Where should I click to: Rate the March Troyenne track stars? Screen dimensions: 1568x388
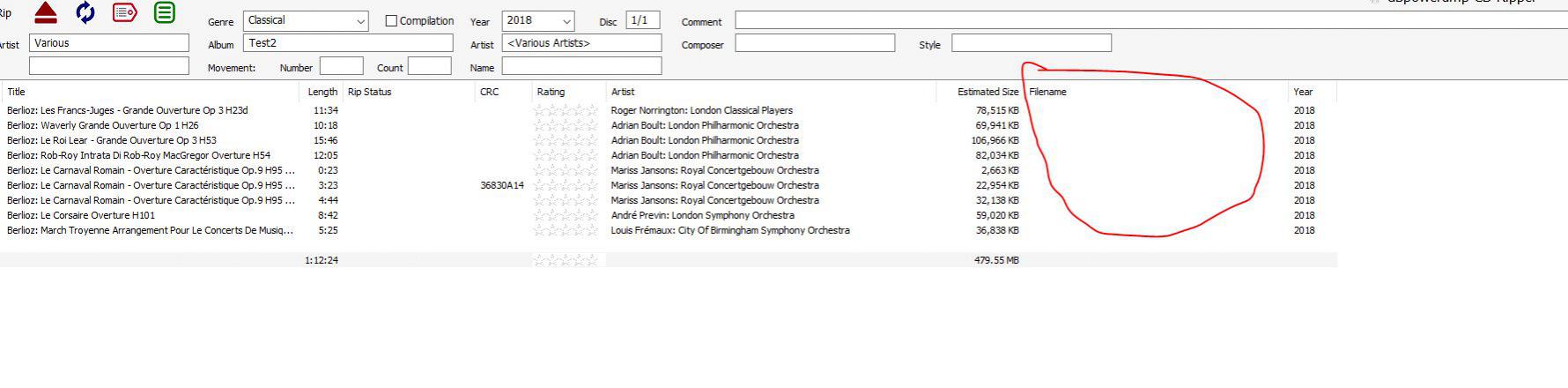[x=566, y=230]
